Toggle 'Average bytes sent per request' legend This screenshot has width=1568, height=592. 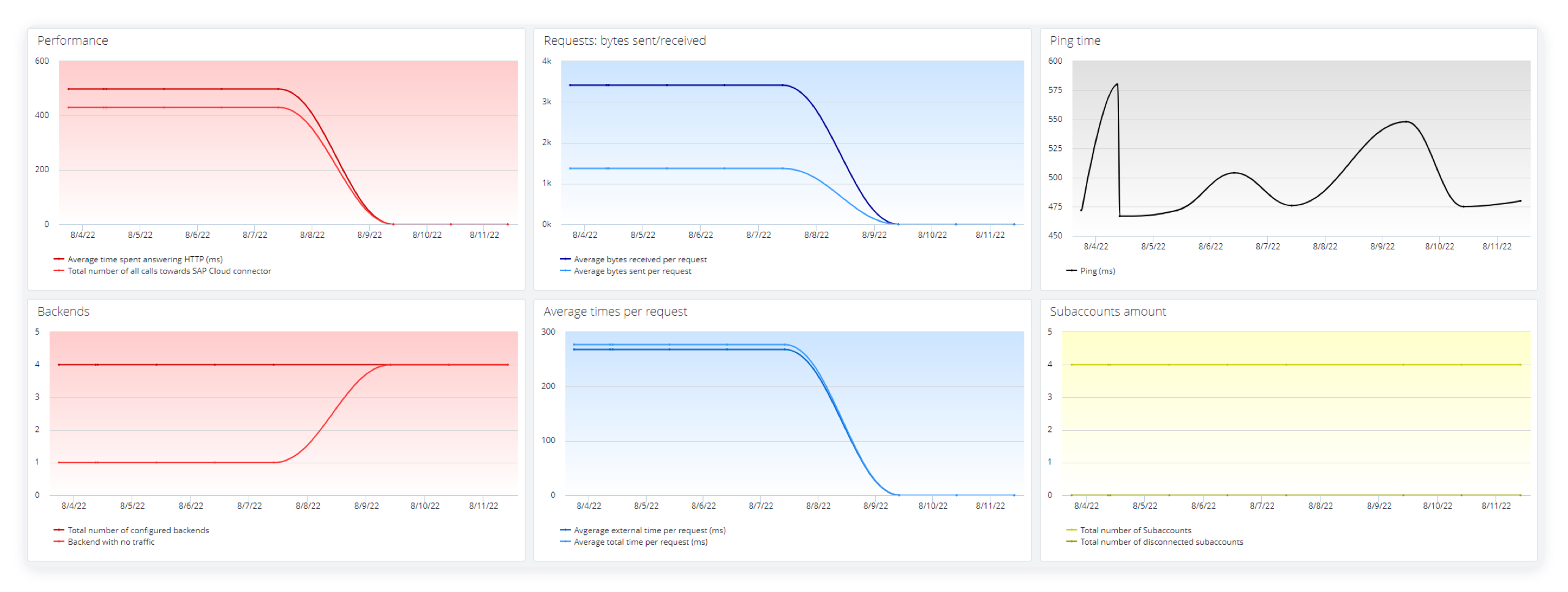tap(625, 271)
